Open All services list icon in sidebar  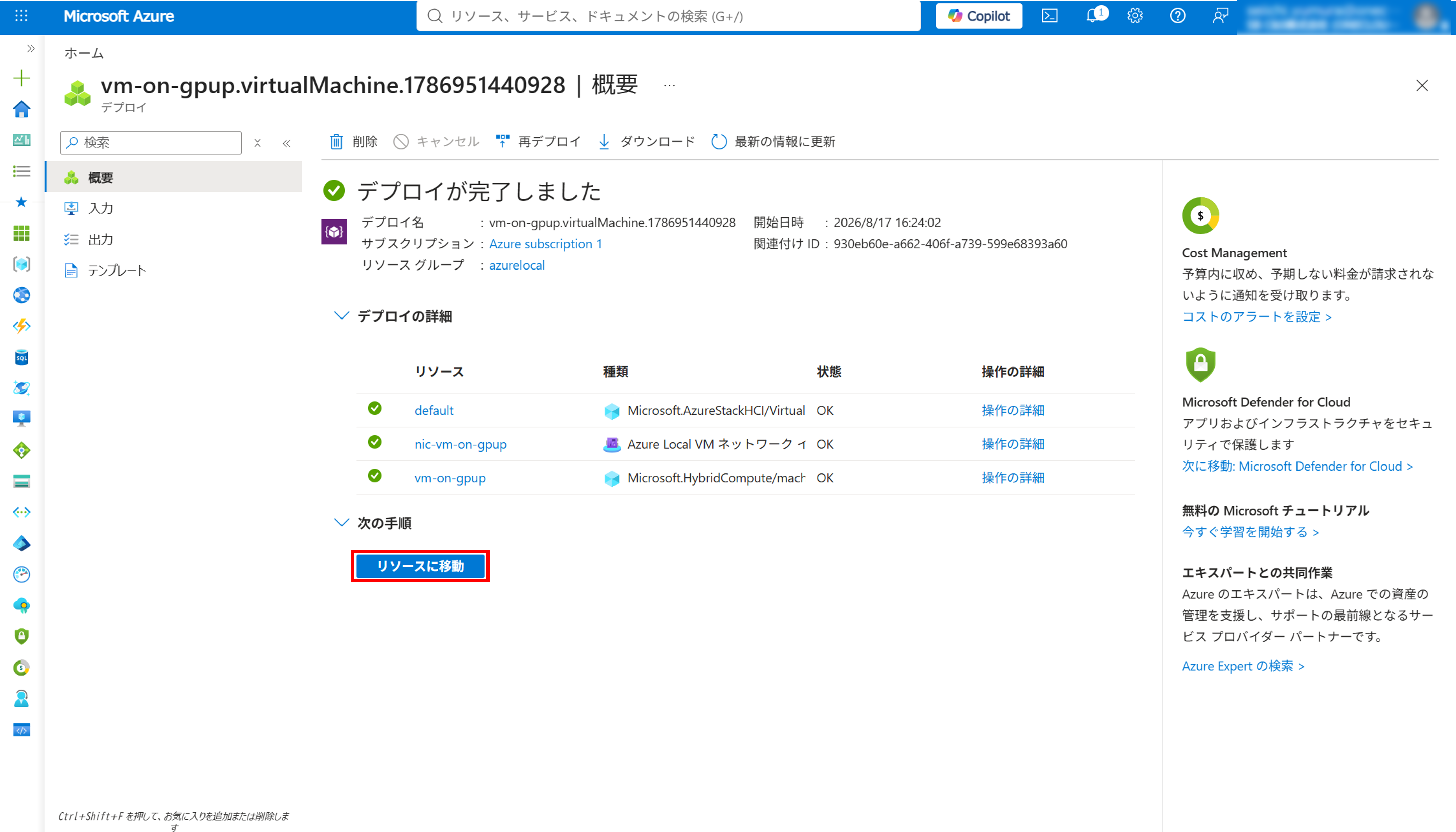pos(21,171)
